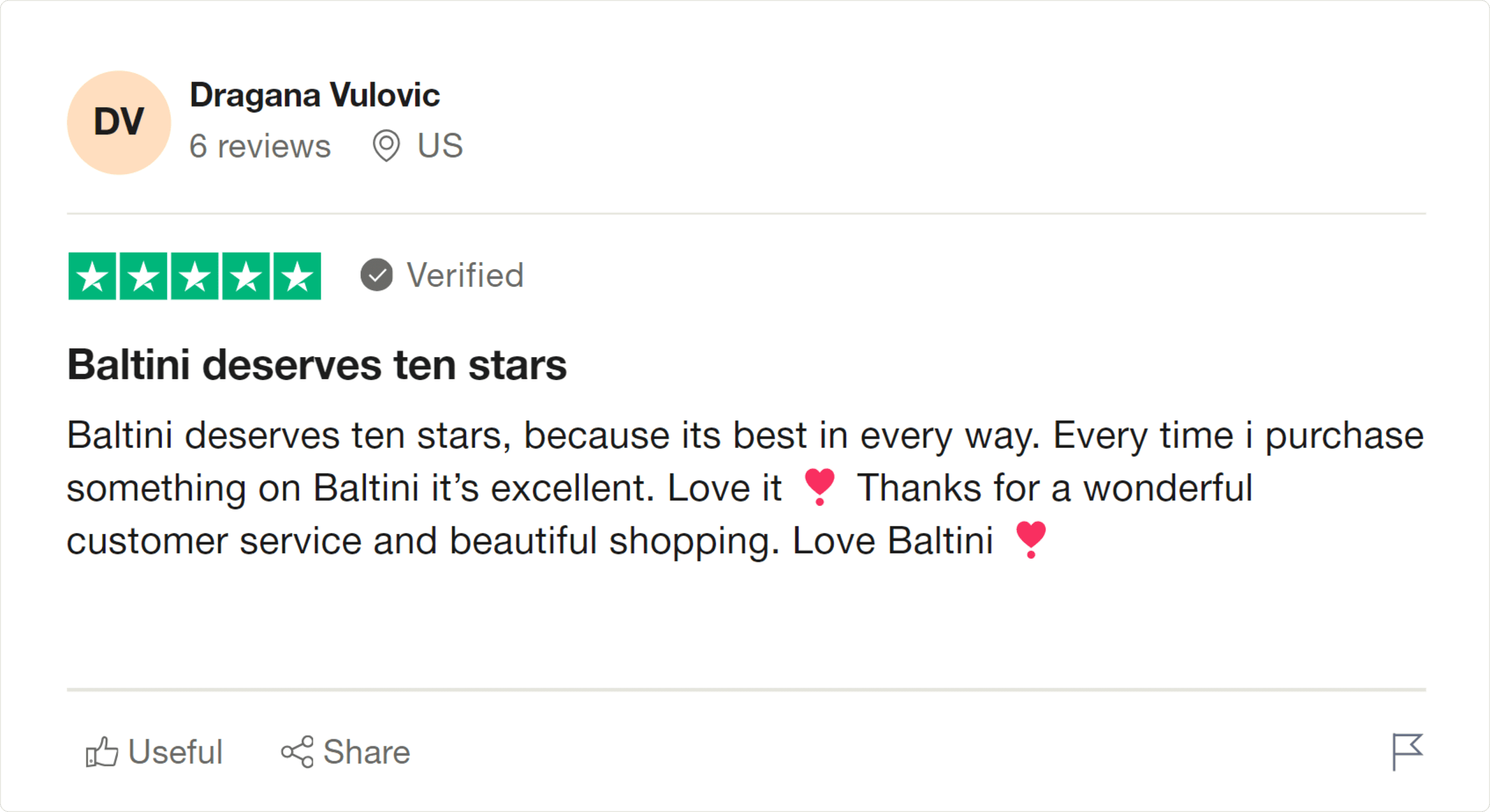
Task: Click the US country label
Action: click(440, 145)
